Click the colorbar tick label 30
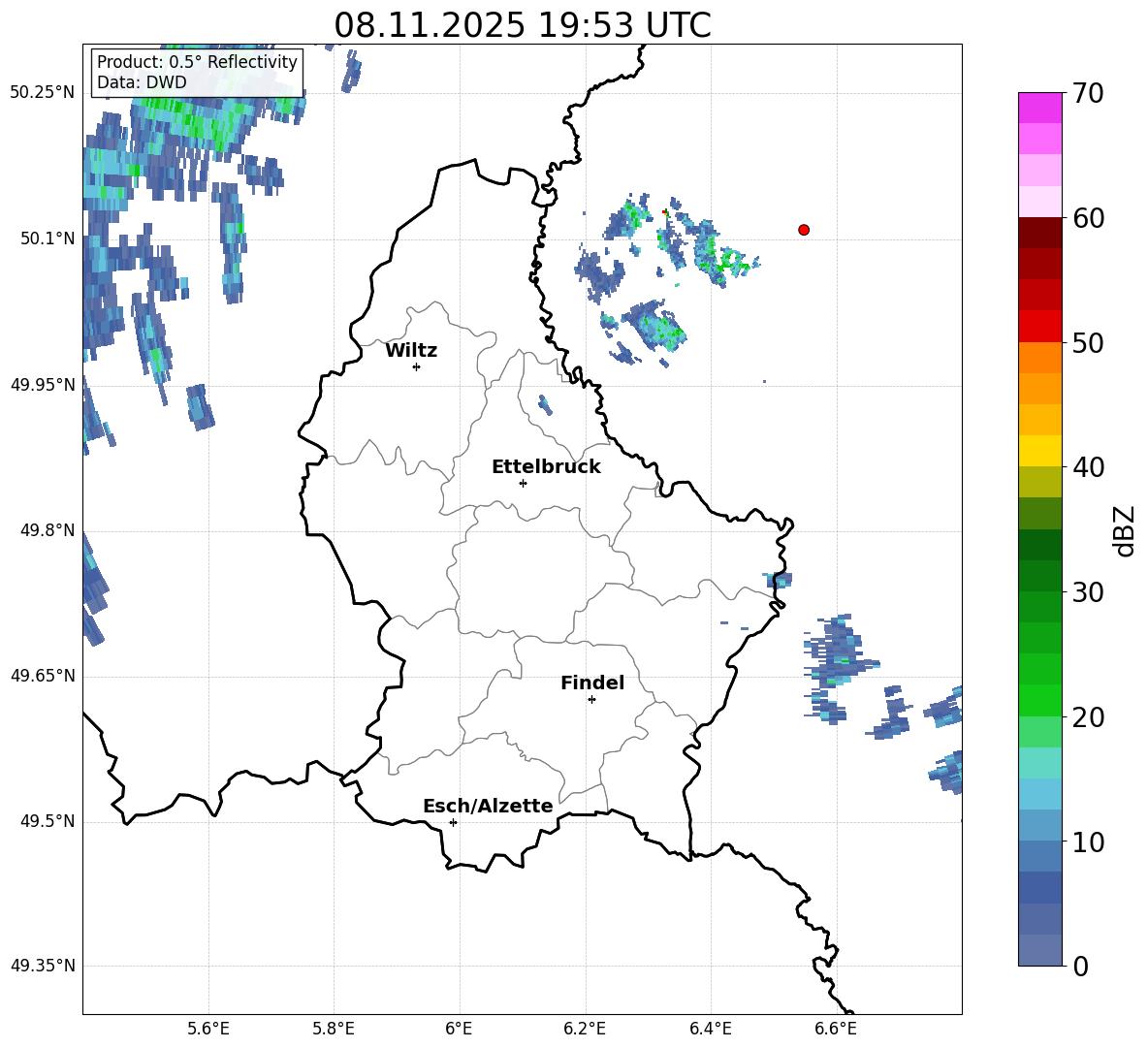Viewport: 1148px width, 1048px height. pos(1089,592)
